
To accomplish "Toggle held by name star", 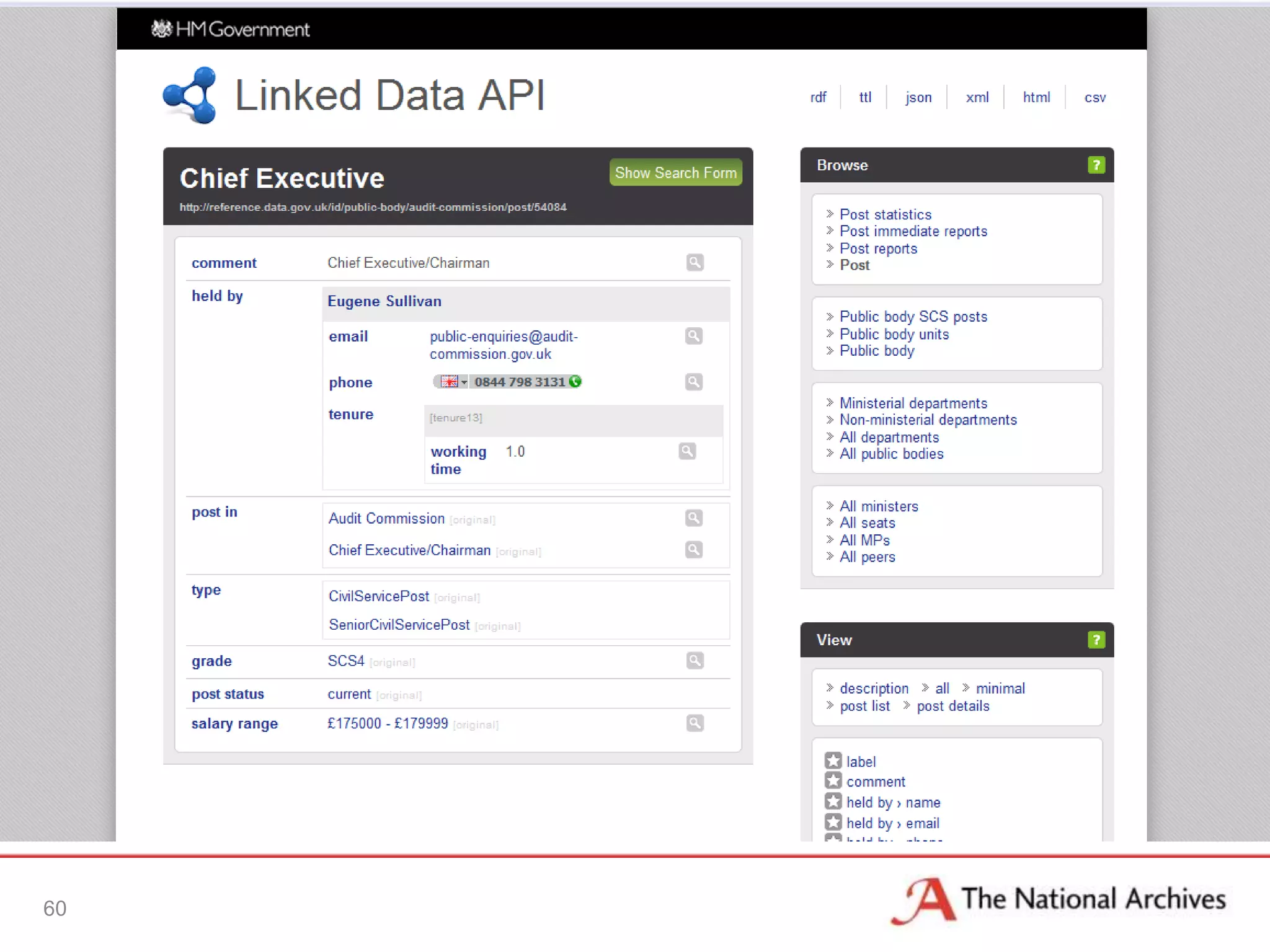I will pos(833,801).
